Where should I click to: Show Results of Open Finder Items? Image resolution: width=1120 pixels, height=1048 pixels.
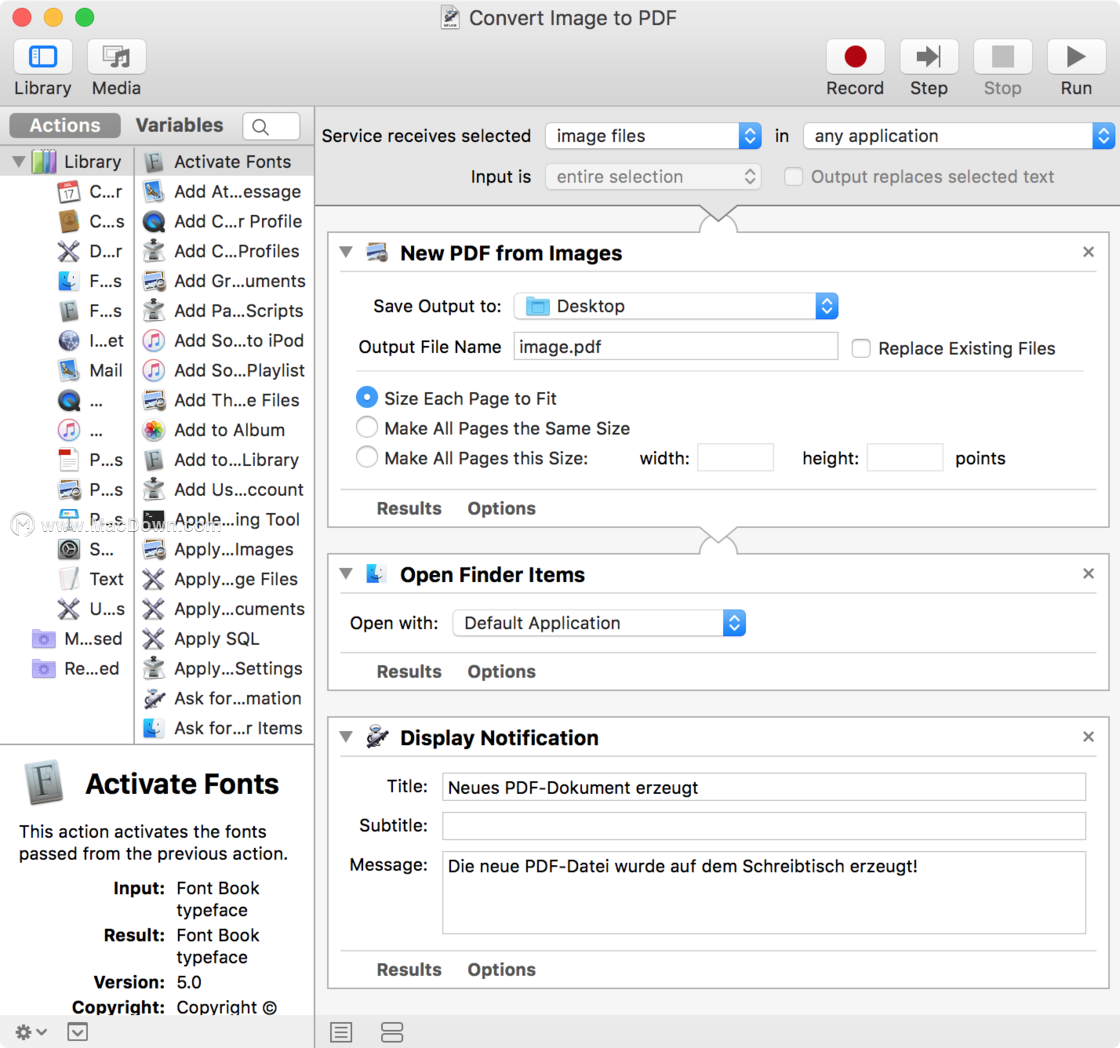[409, 672]
